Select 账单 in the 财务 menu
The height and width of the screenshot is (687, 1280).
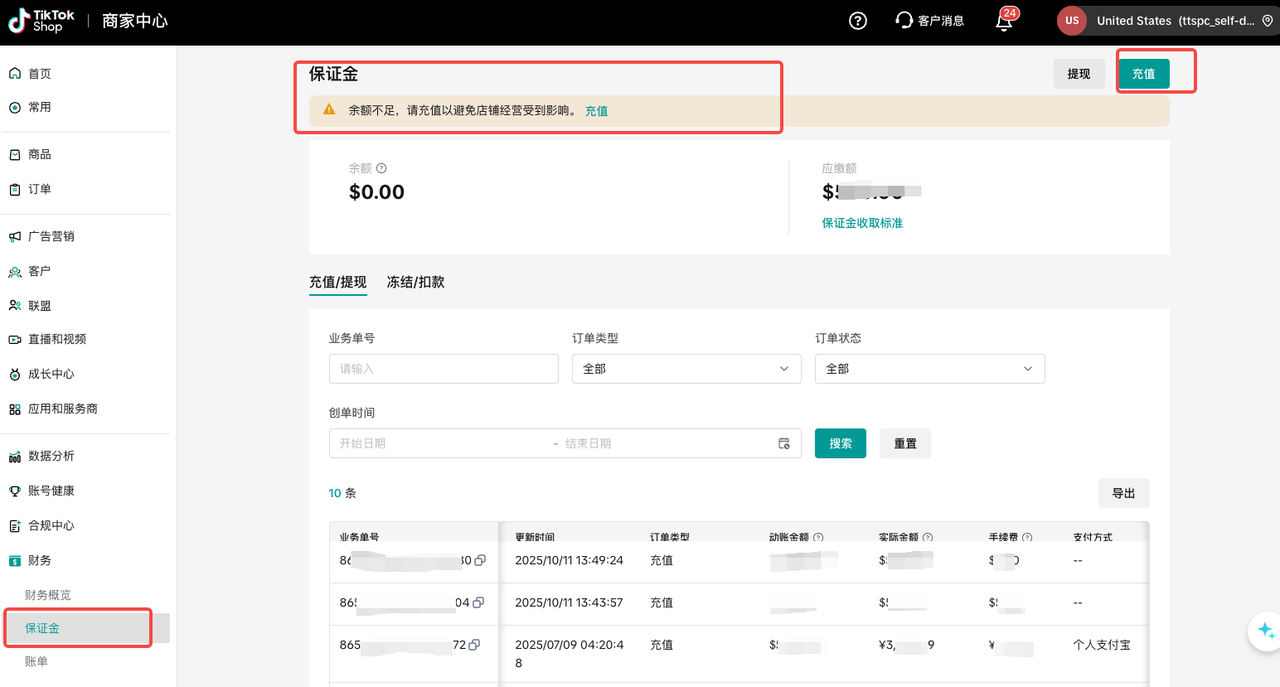(37, 661)
